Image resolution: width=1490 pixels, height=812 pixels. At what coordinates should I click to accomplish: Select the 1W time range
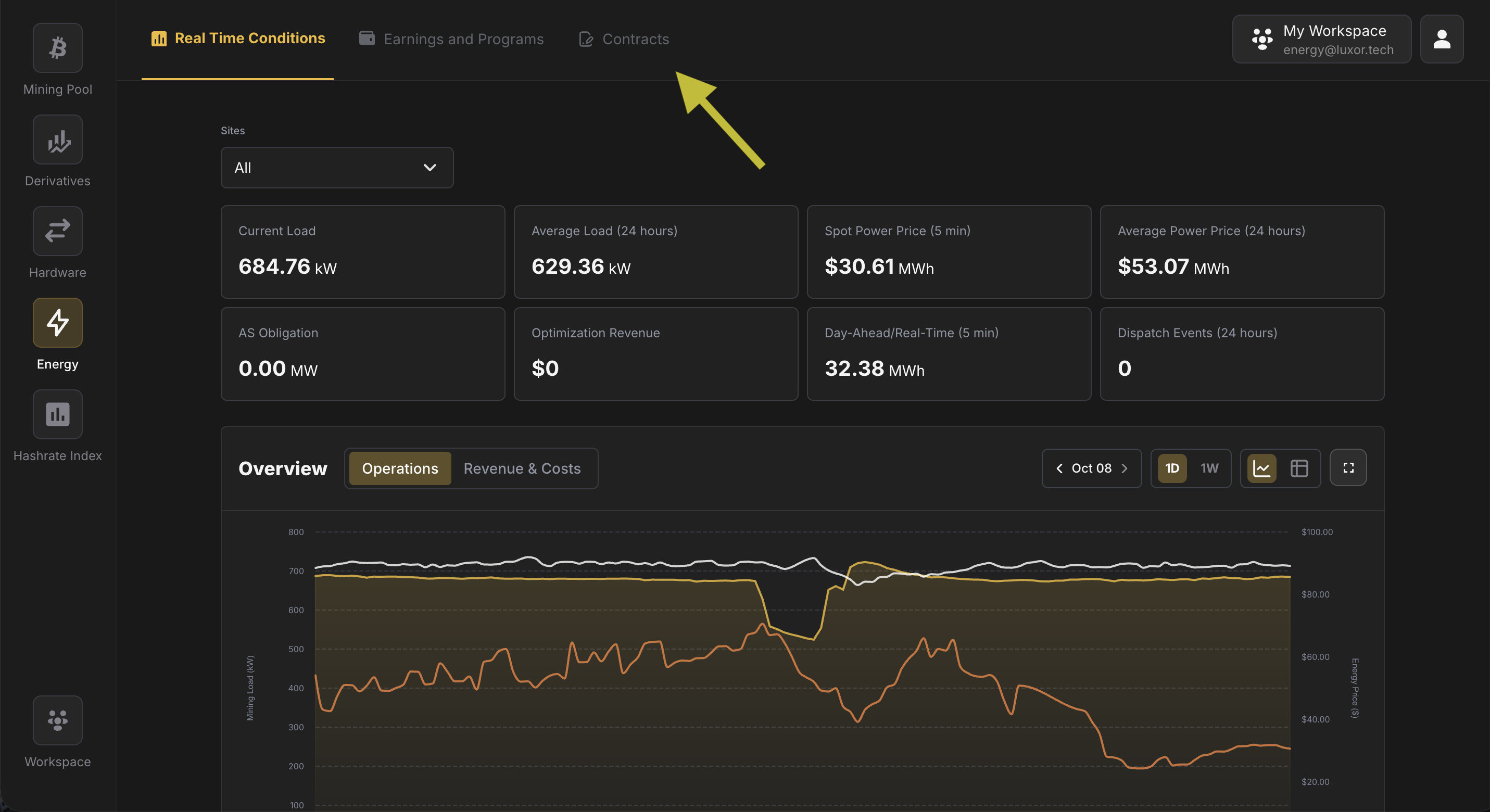[1209, 468]
